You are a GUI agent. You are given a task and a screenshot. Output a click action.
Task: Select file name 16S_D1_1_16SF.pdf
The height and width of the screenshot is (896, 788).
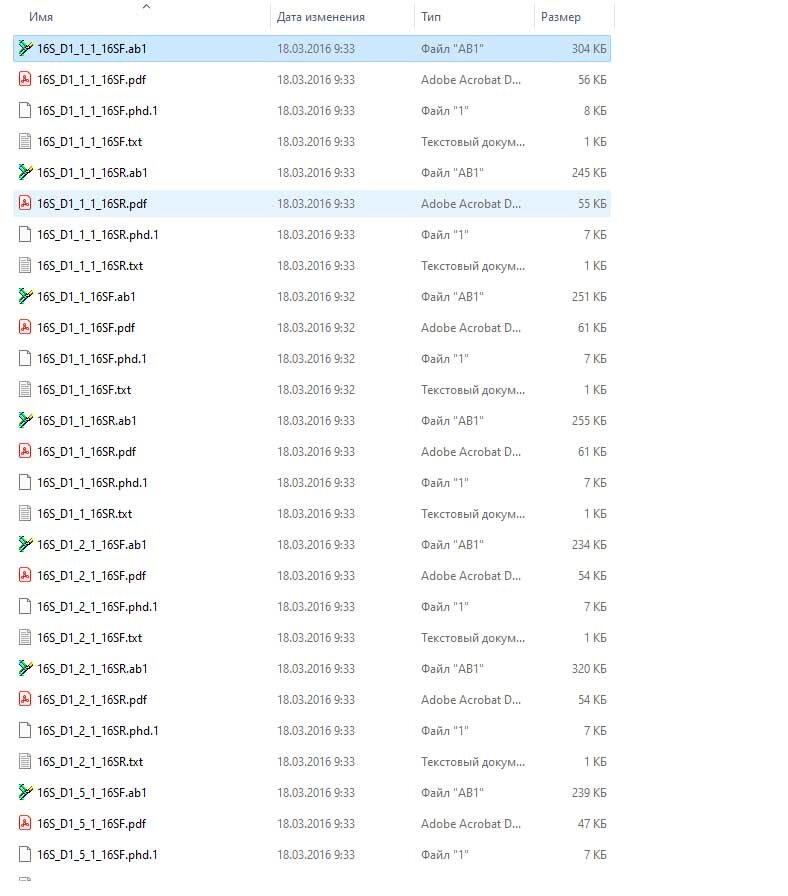(86, 328)
